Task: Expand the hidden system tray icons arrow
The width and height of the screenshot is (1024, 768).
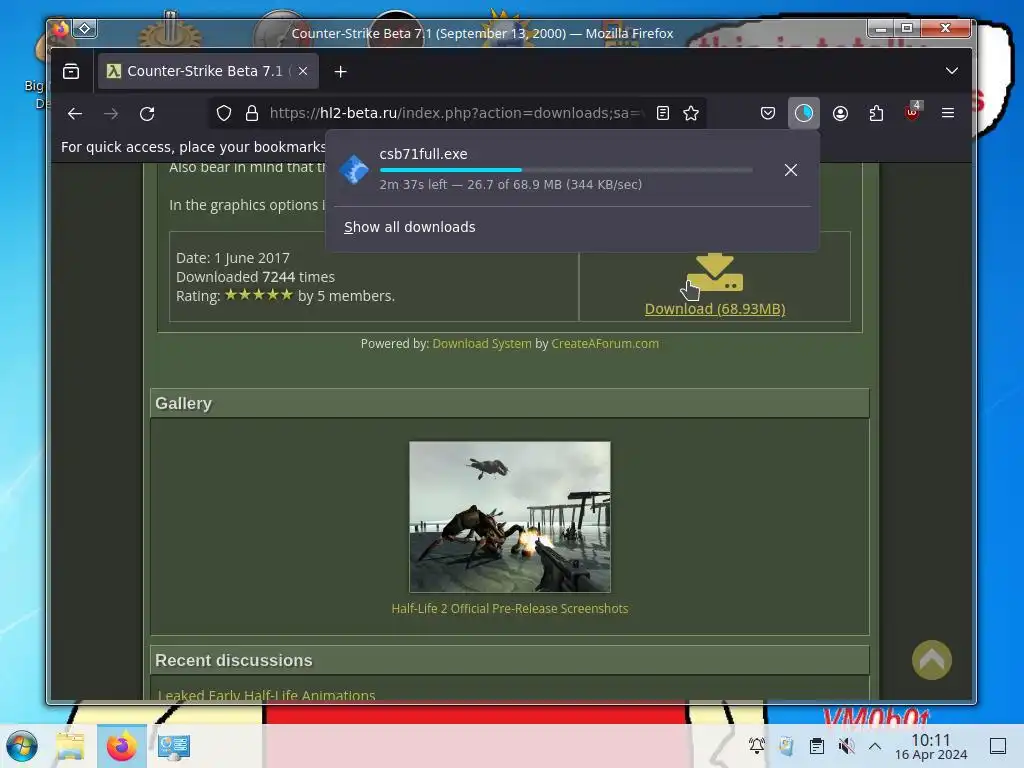Action: click(x=875, y=746)
